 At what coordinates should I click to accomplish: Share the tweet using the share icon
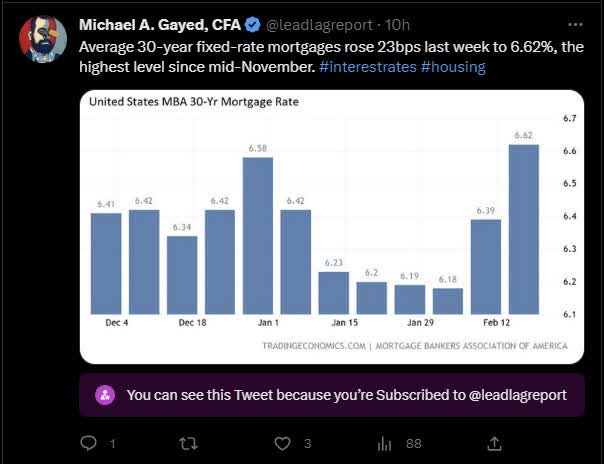493,443
